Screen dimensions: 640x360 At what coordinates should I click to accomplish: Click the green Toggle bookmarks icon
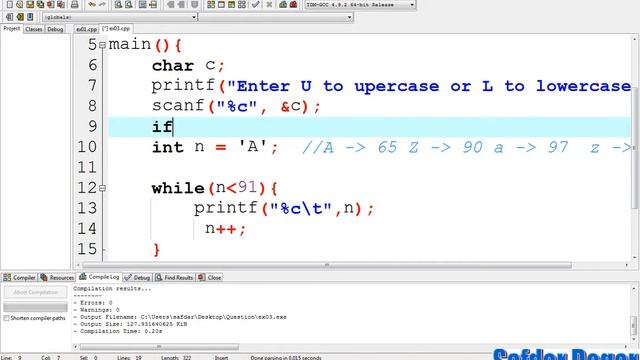coord(20,17)
